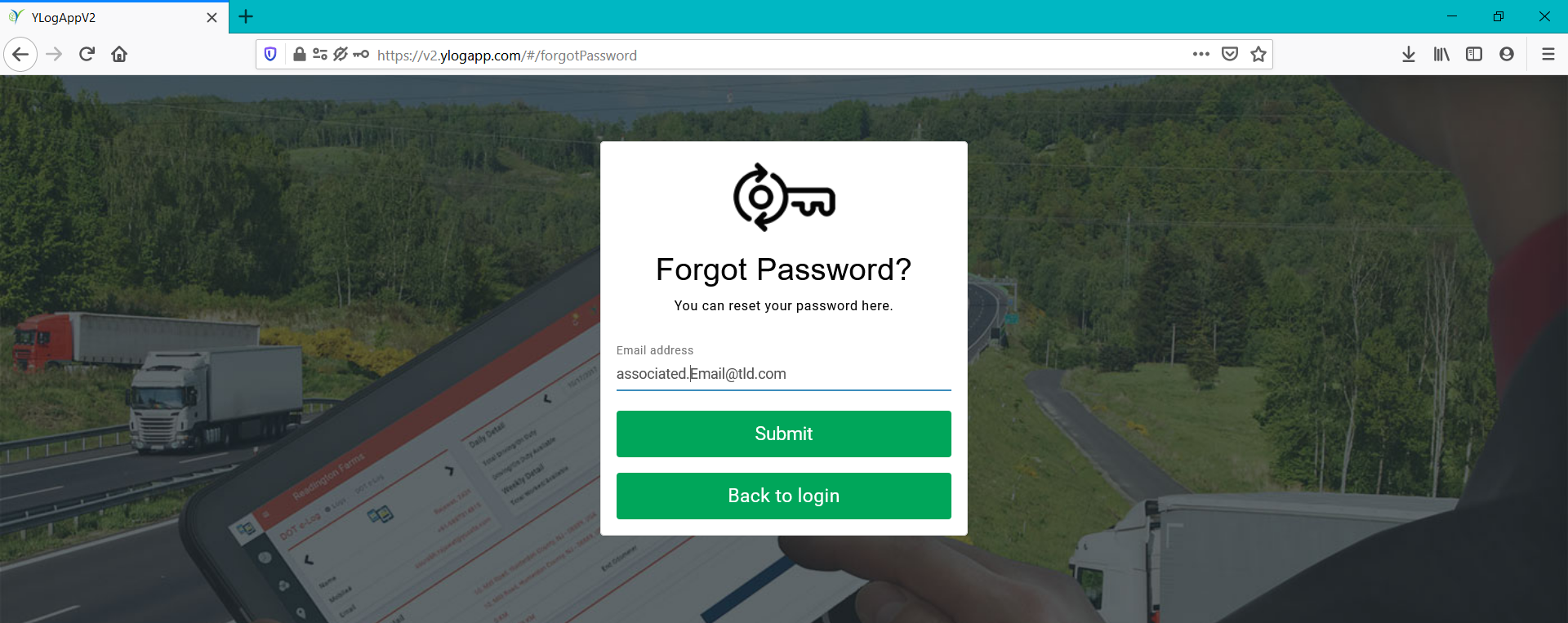Click into the Email address field

pyautogui.click(x=784, y=374)
